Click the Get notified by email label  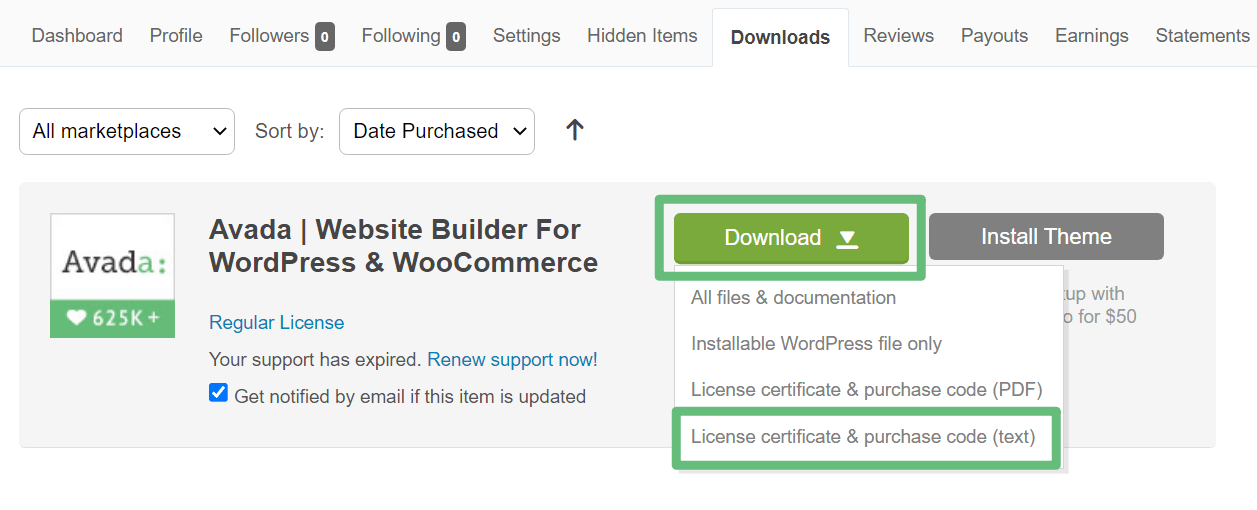point(410,397)
